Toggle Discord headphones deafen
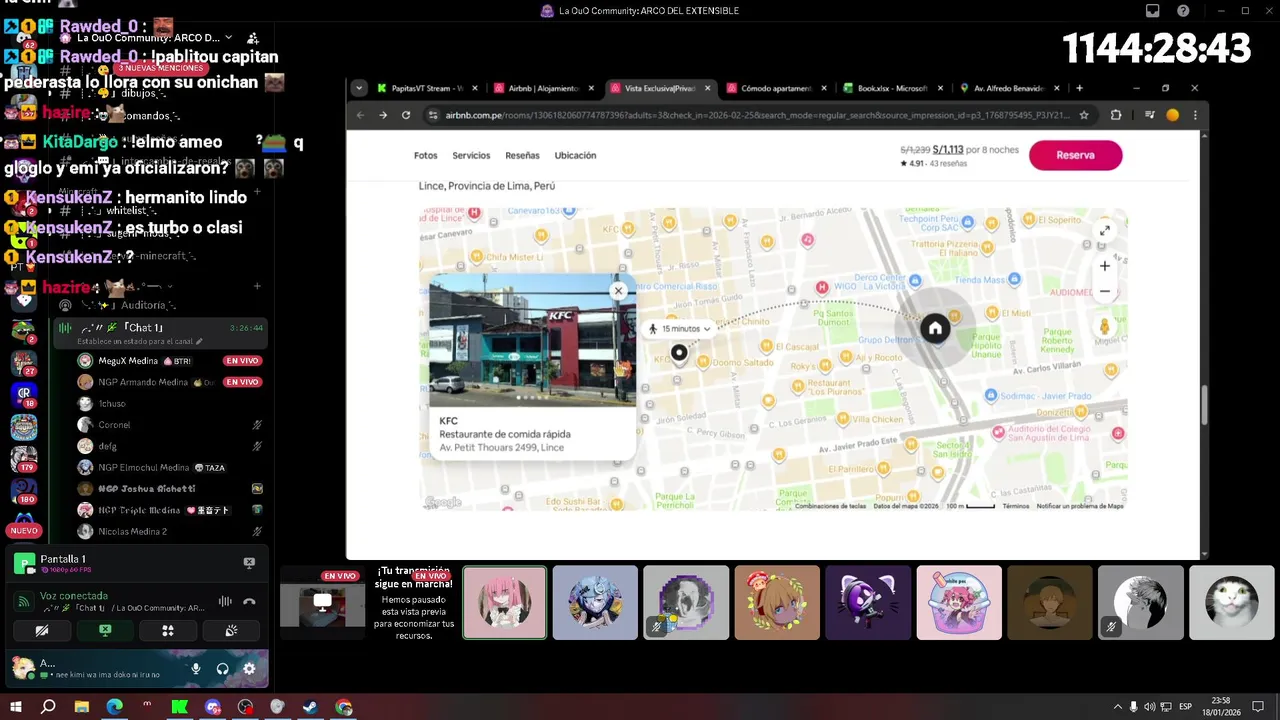The height and width of the screenshot is (720, 1280). coord(222,669)
